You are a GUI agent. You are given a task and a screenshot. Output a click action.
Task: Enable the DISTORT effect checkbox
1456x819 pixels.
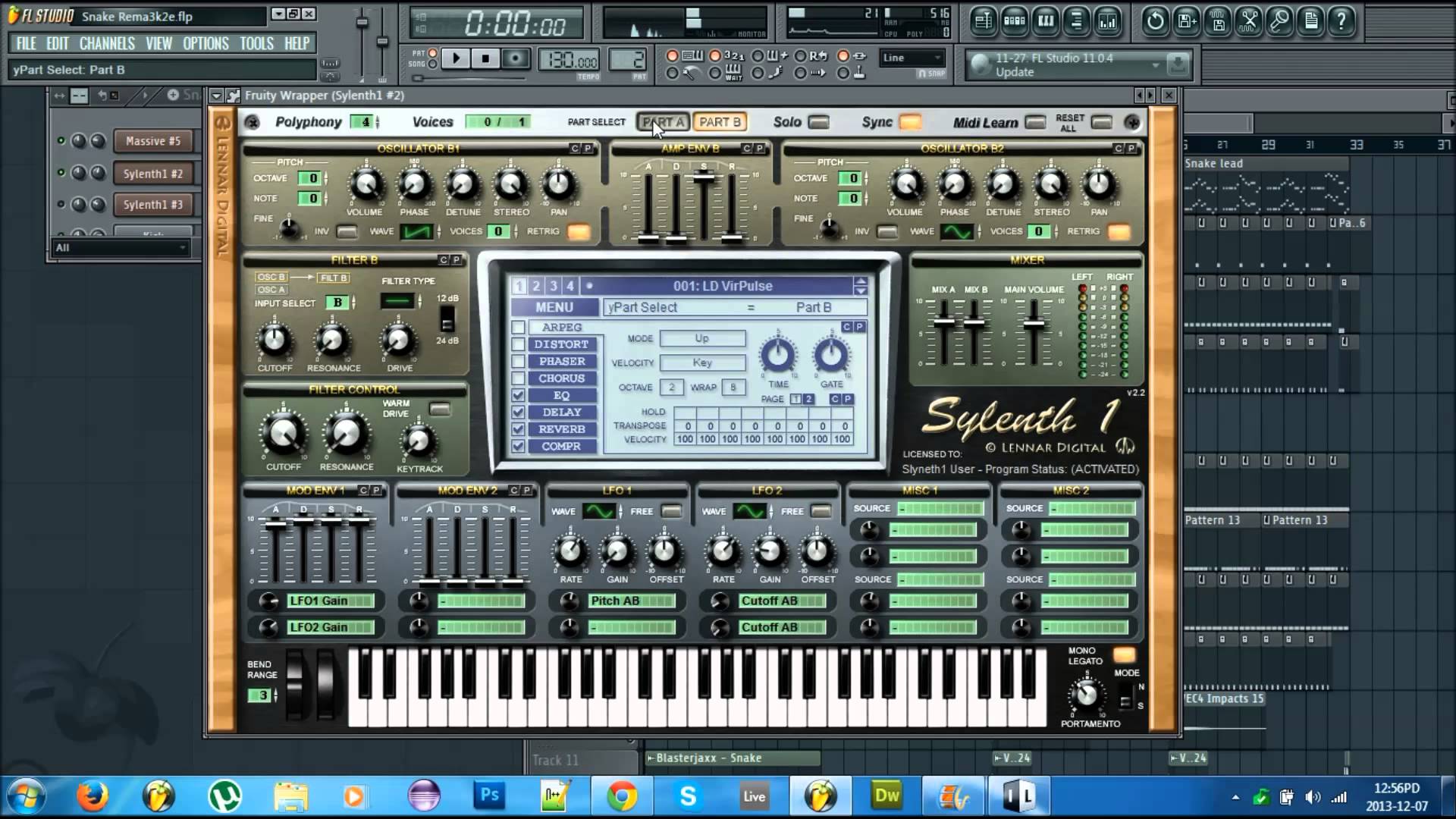(519, 344)
